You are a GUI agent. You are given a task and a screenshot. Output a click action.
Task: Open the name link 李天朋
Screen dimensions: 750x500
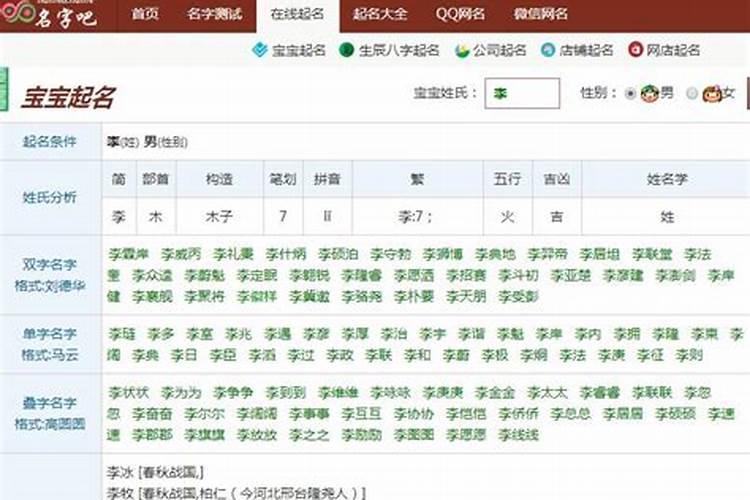point(466,296)
